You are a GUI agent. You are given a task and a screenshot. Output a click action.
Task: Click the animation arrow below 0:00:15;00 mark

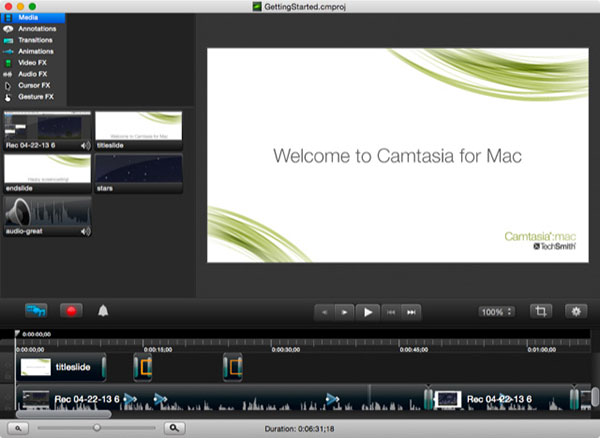point(160,399)
